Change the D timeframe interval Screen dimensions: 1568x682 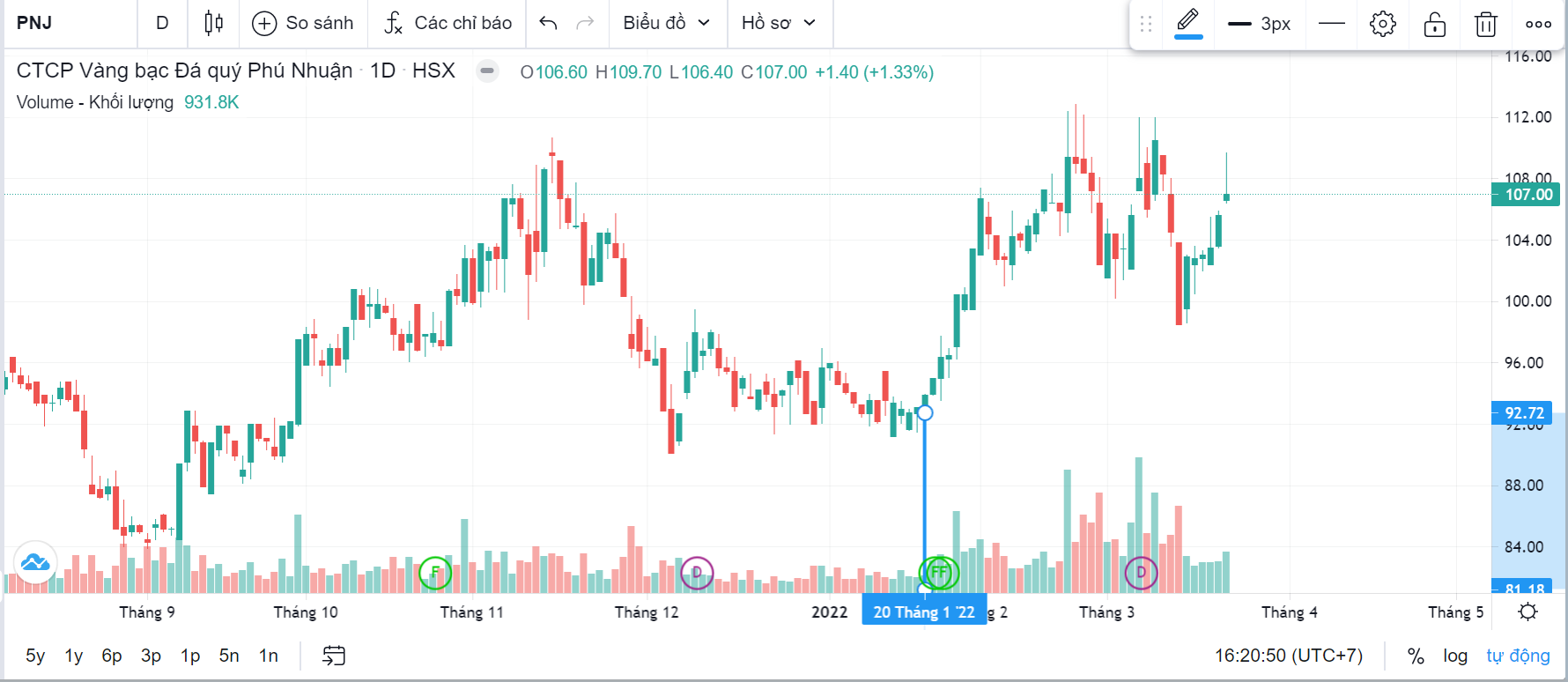(162, 23)
